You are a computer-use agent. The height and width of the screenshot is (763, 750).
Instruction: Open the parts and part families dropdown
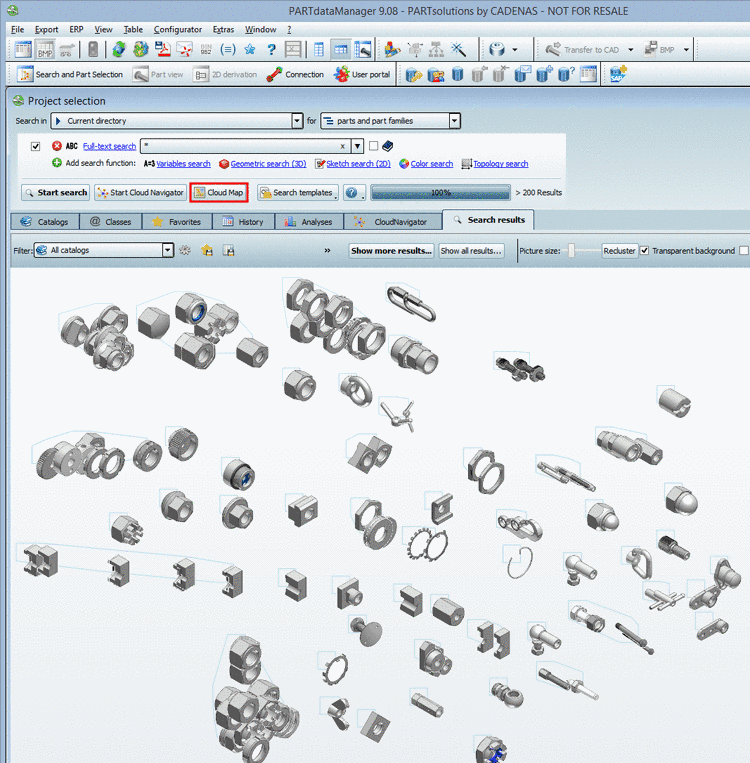click(x=454, y=121)
